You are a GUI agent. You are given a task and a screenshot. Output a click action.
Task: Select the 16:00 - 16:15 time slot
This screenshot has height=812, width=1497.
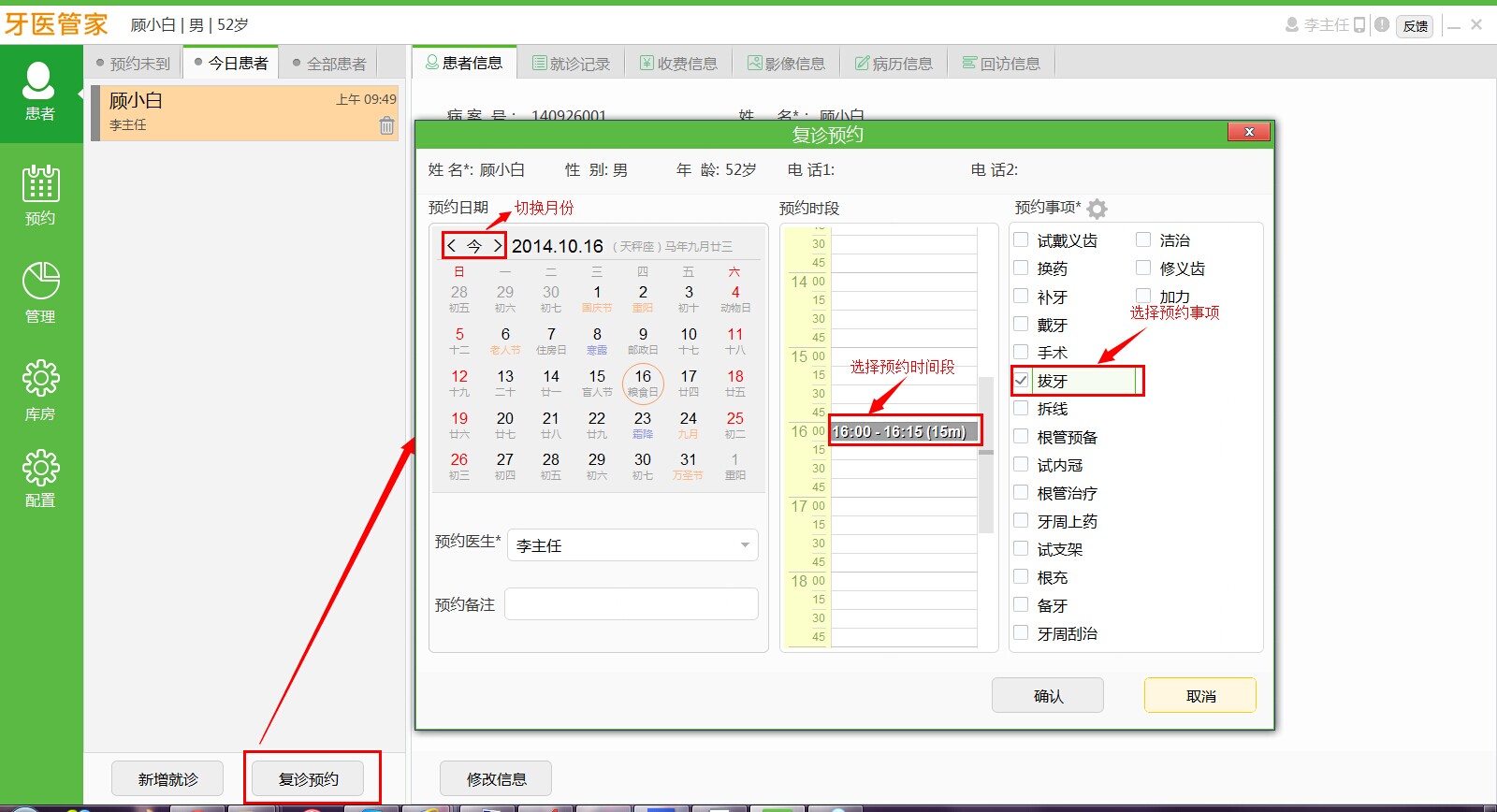pos(904,431)
